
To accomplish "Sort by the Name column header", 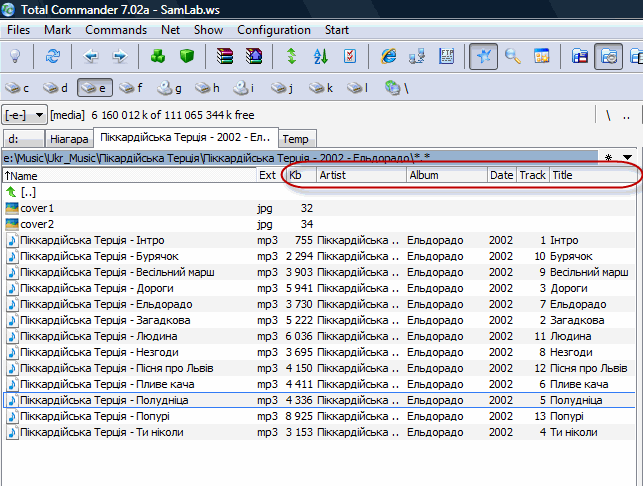I will coord(130,176).
